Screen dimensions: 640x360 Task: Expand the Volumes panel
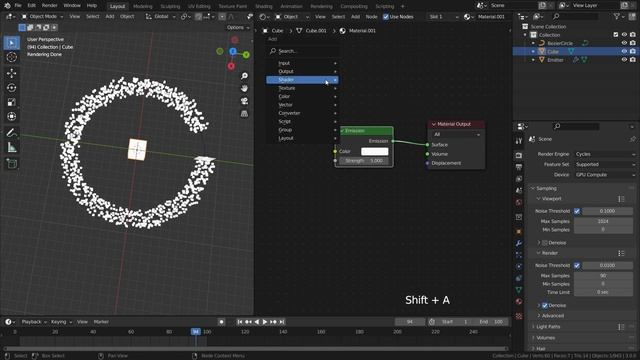(546, 338)
